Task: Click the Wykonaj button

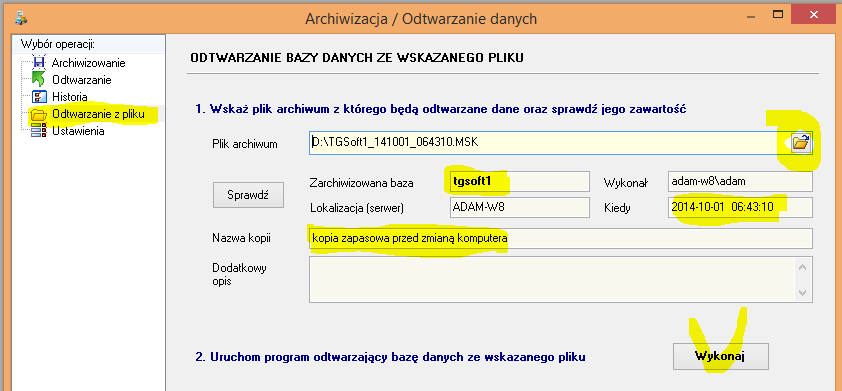Action: click(x=720, y=356)
